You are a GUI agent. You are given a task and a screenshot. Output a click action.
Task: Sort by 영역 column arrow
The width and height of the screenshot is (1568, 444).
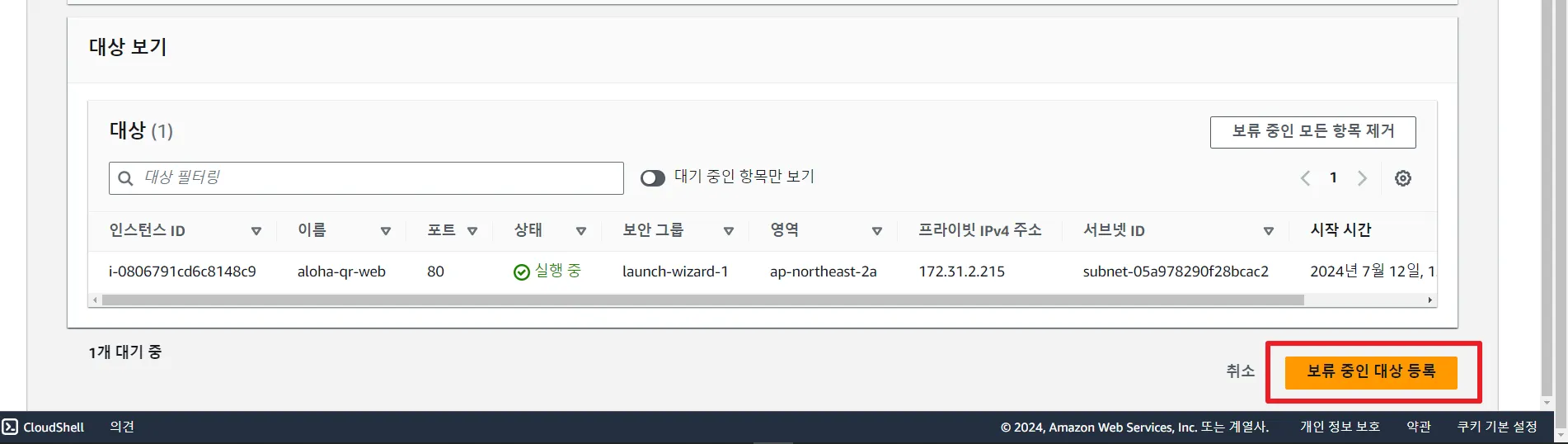(x=876, y=231)
